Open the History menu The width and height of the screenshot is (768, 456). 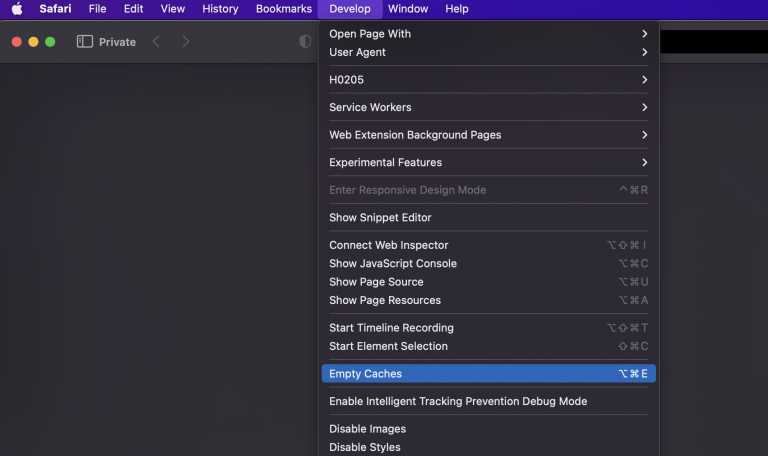coord(220,9)
